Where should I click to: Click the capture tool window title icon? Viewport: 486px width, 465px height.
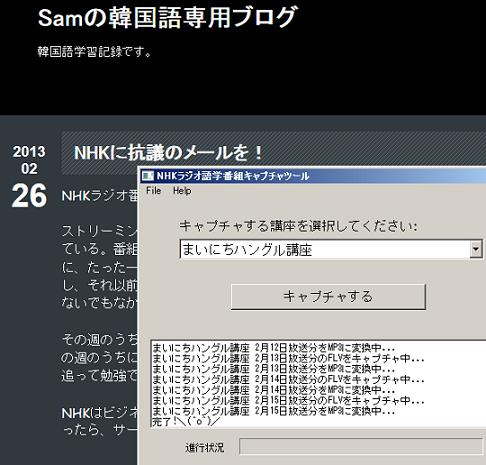tap(148, 176)
